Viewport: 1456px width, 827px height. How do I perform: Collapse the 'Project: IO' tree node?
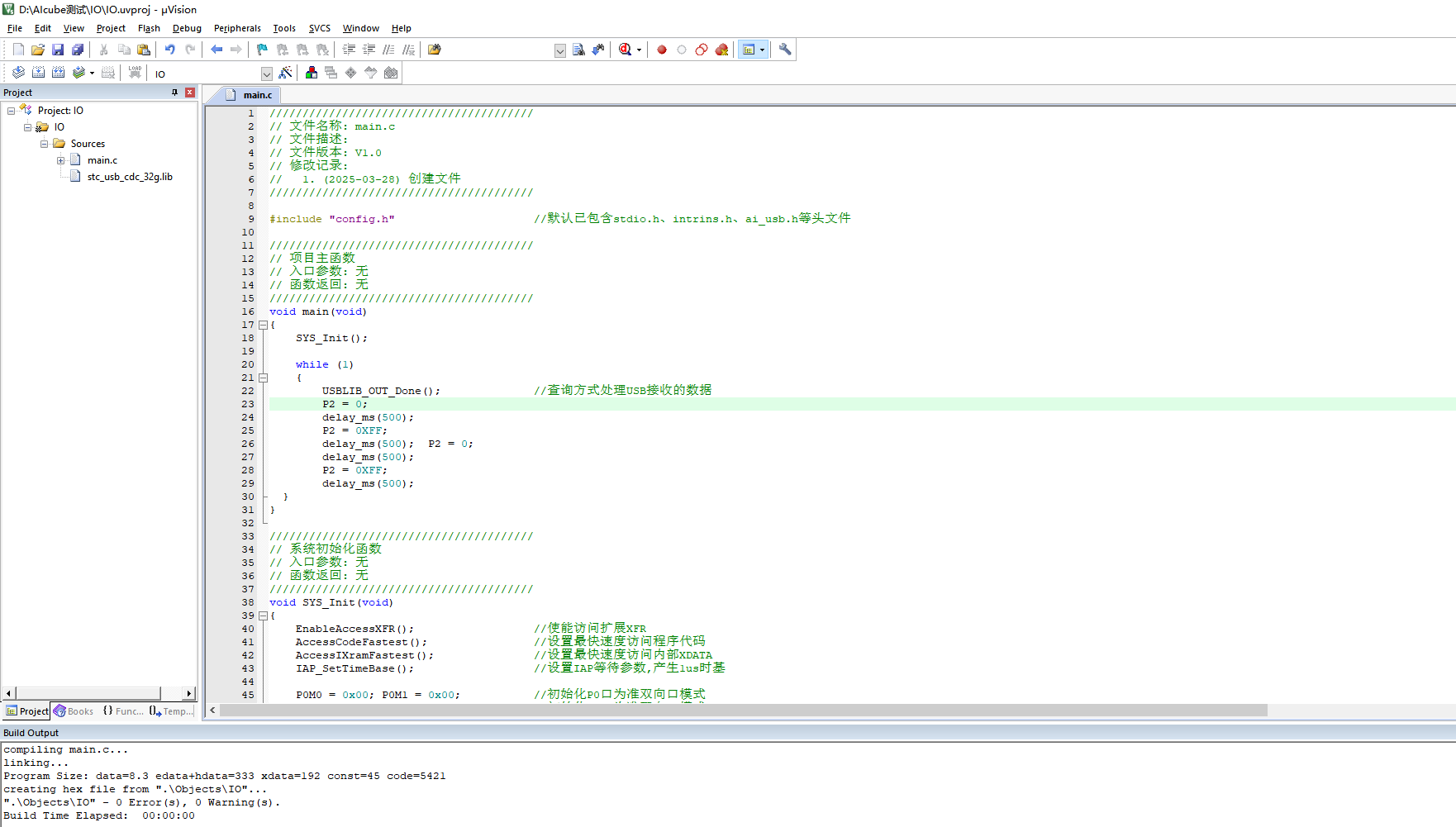(x=11, y=111)
